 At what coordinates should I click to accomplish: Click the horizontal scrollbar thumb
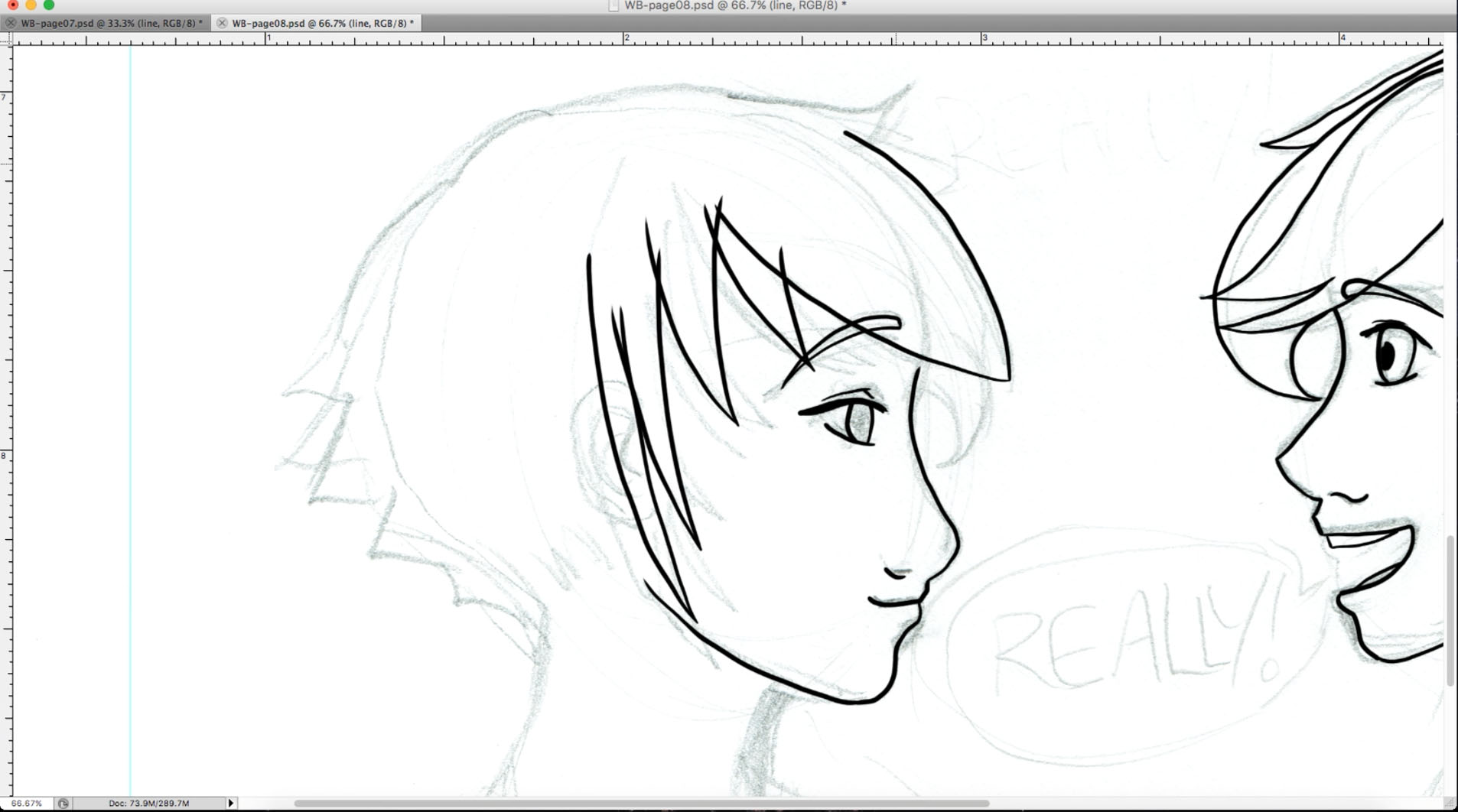pos(641,804)
